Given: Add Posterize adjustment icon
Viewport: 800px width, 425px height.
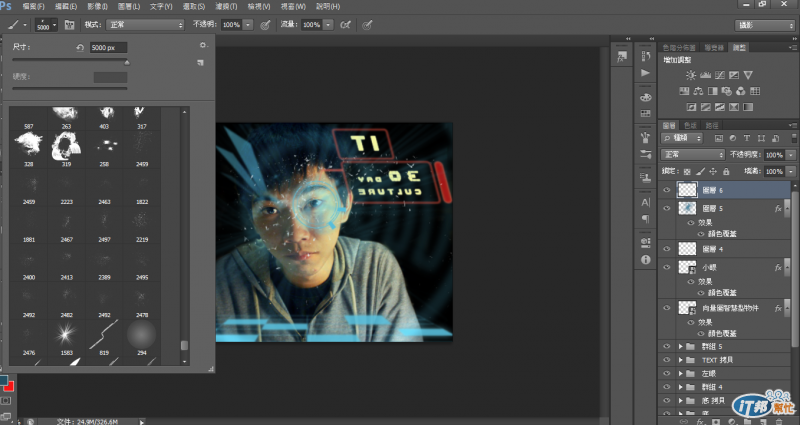Looking at the screenshot, I should [x=706, y=107].
